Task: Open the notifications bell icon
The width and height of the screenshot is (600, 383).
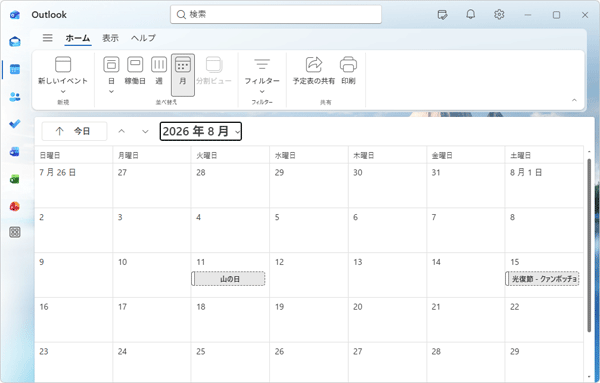Action: pos(471,15)
